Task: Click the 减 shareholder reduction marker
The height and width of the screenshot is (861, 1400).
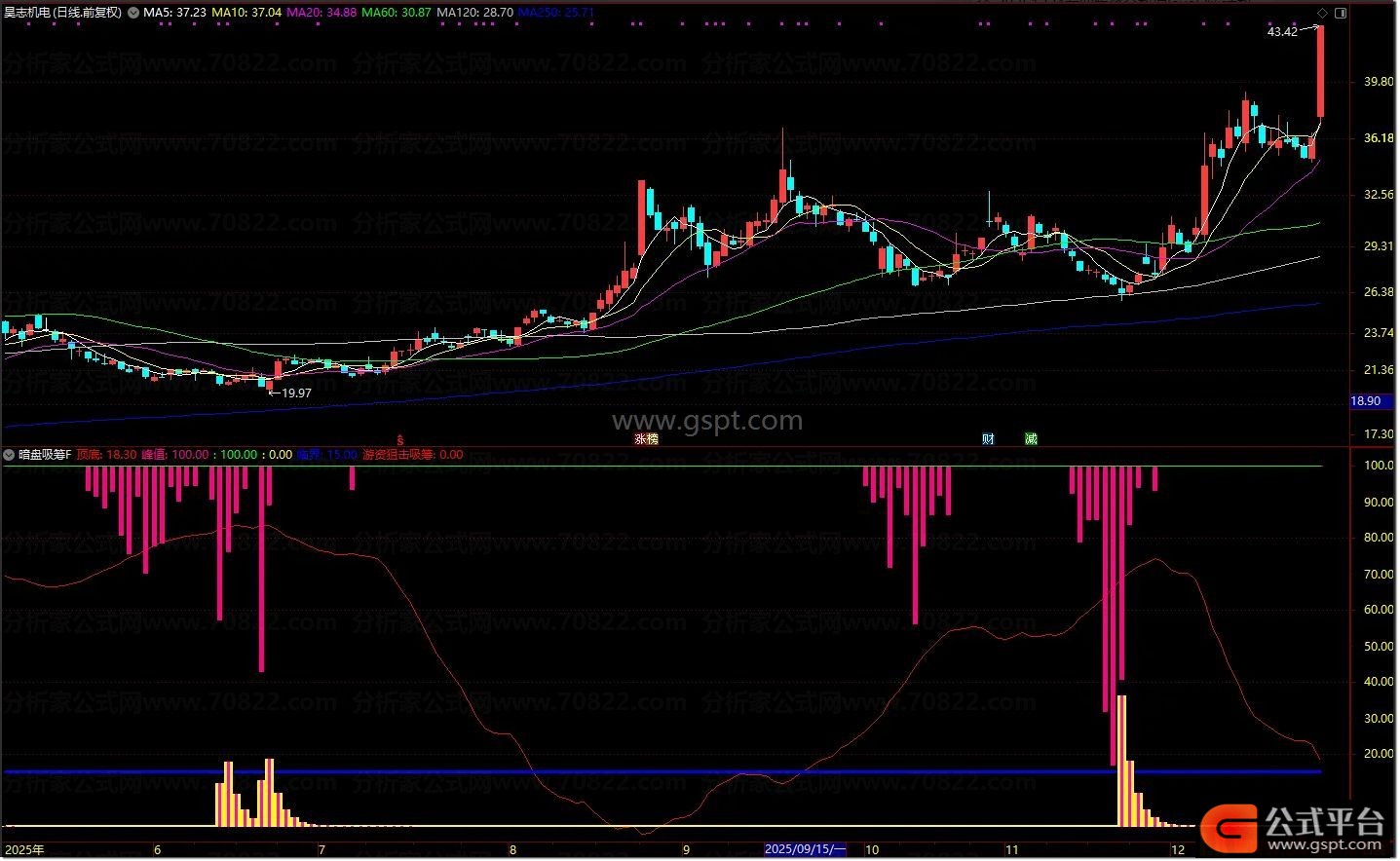Action: point(1031,439)
